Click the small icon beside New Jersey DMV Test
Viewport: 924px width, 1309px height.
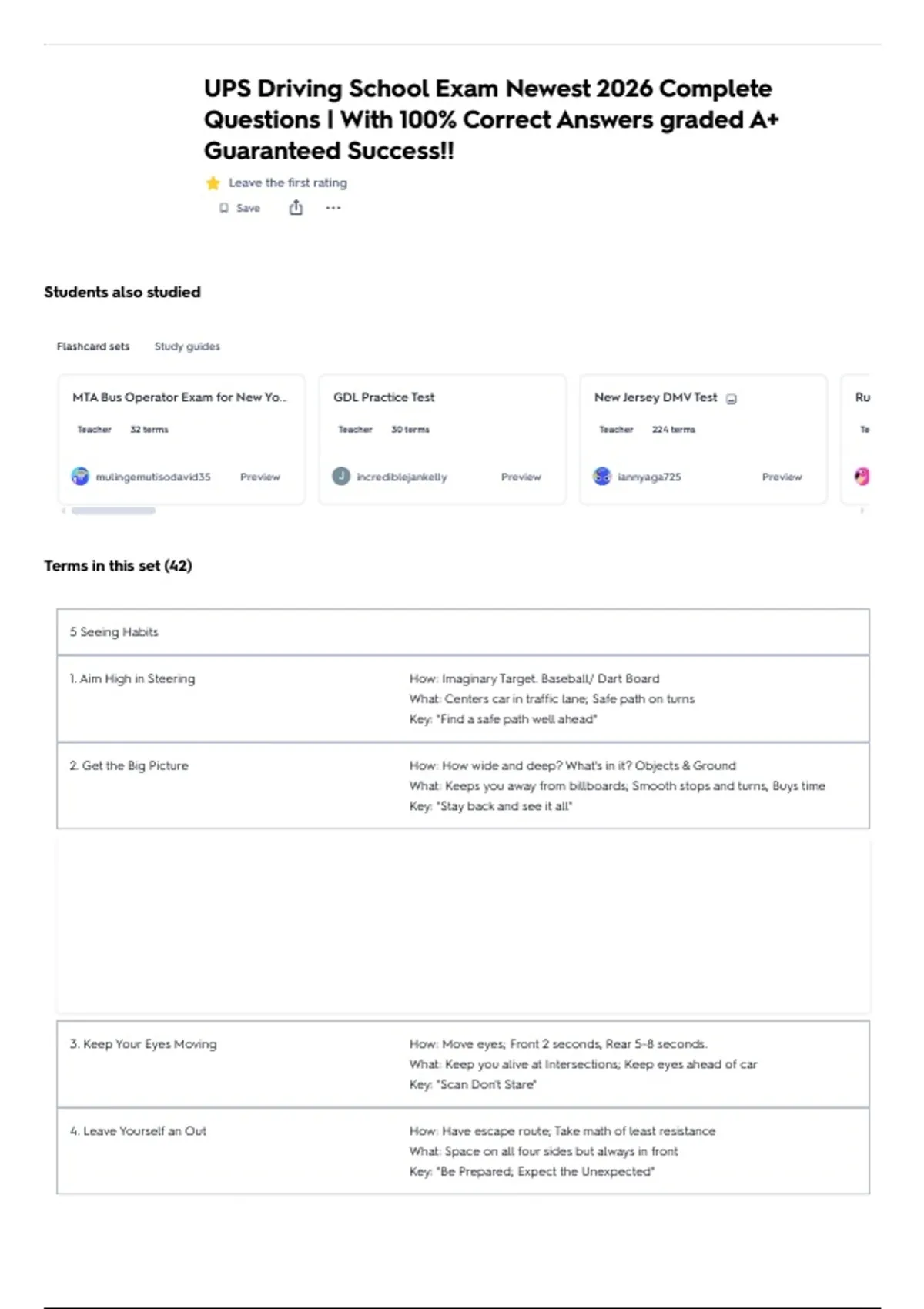[x=731, y=399]
